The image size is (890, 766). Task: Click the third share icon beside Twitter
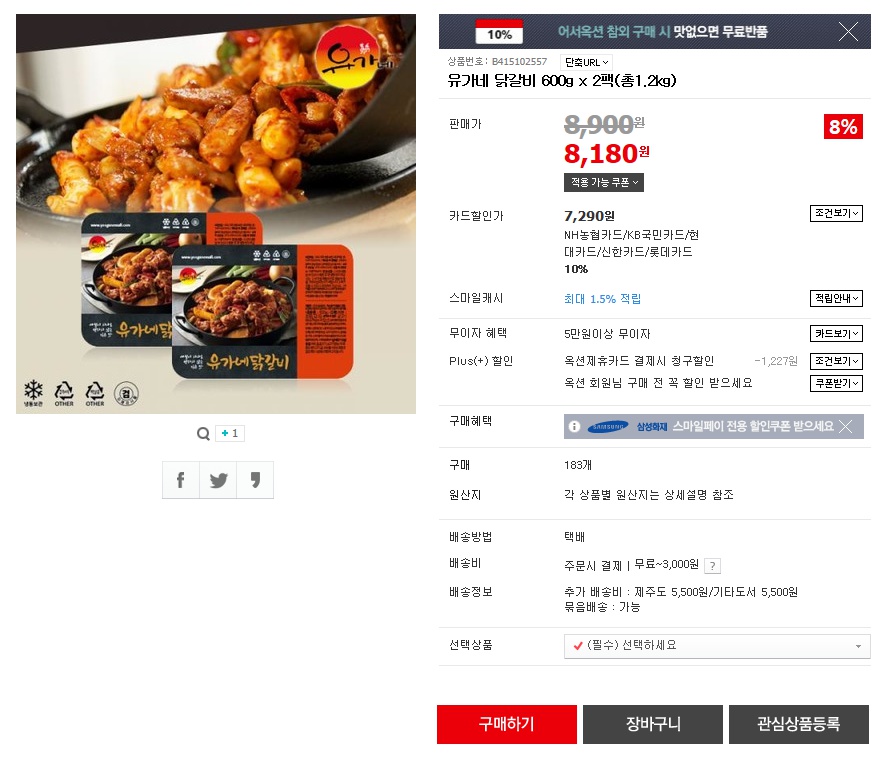[255, 480]
